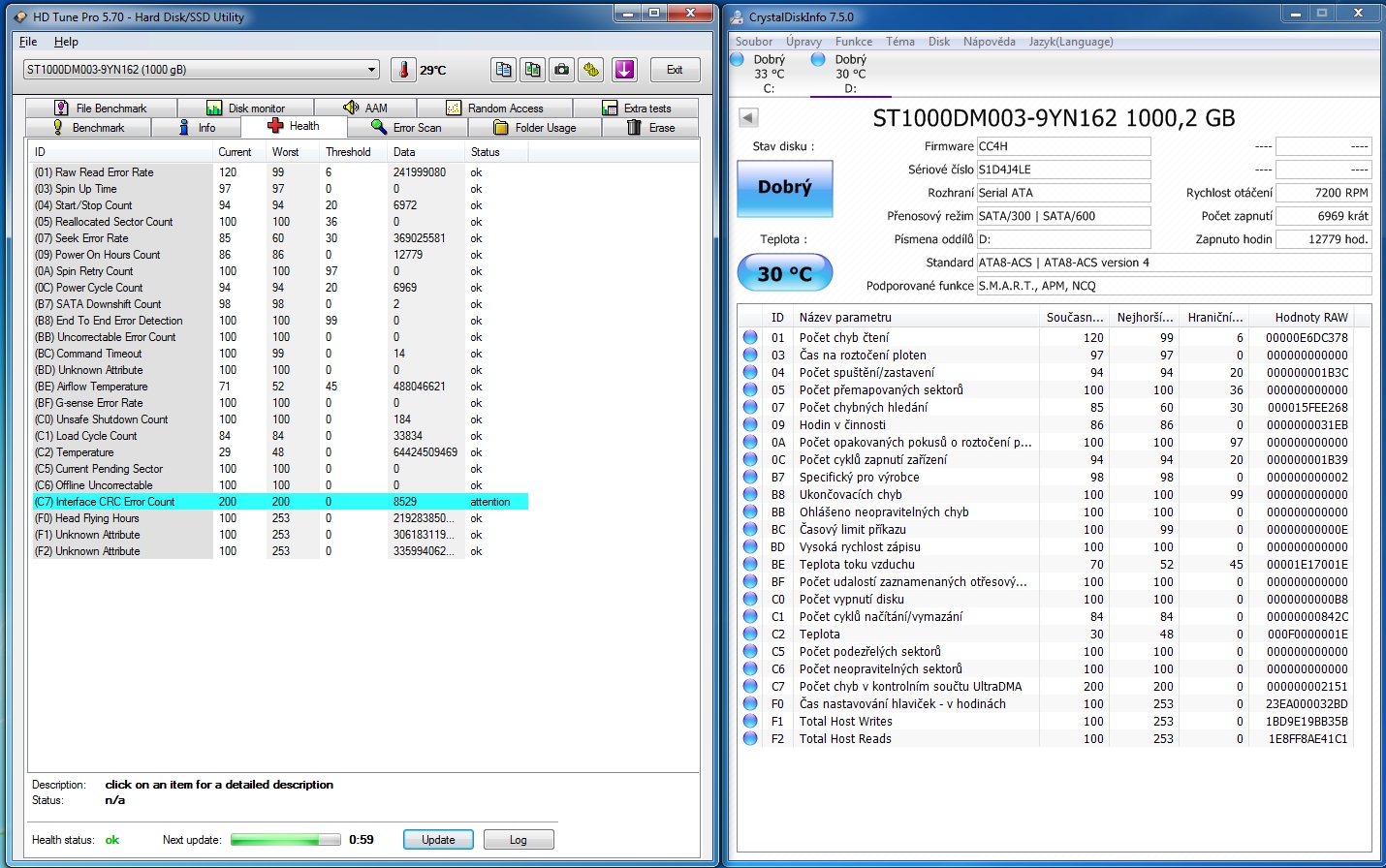
Task: Select the Raw Read Error Rate row
Action: tap(280, 172)
